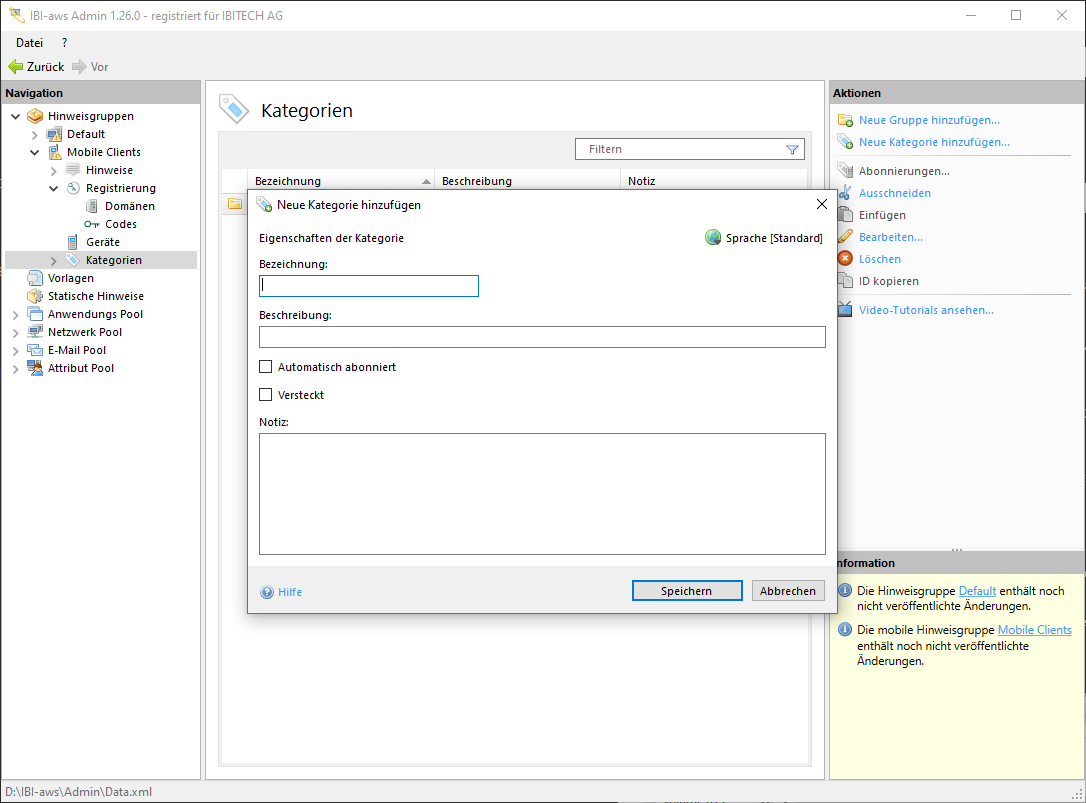This screenshot has width=1086, height=803.
Task: Open the ? help menu
Action: [x=65, y=43]
